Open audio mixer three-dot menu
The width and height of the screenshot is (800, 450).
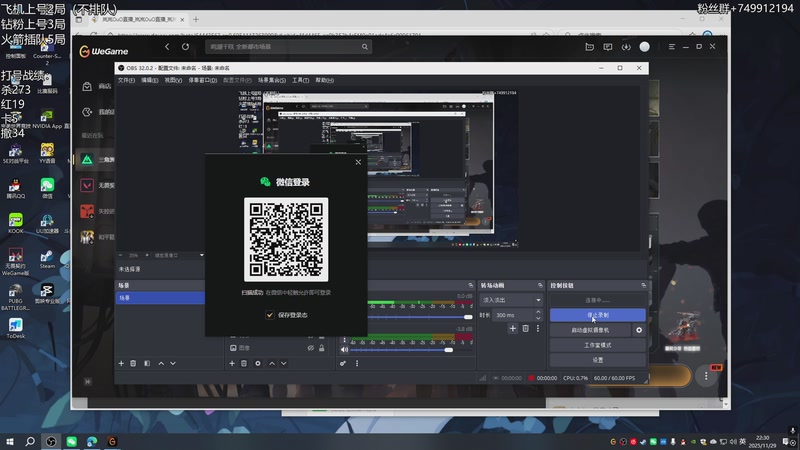357,363
